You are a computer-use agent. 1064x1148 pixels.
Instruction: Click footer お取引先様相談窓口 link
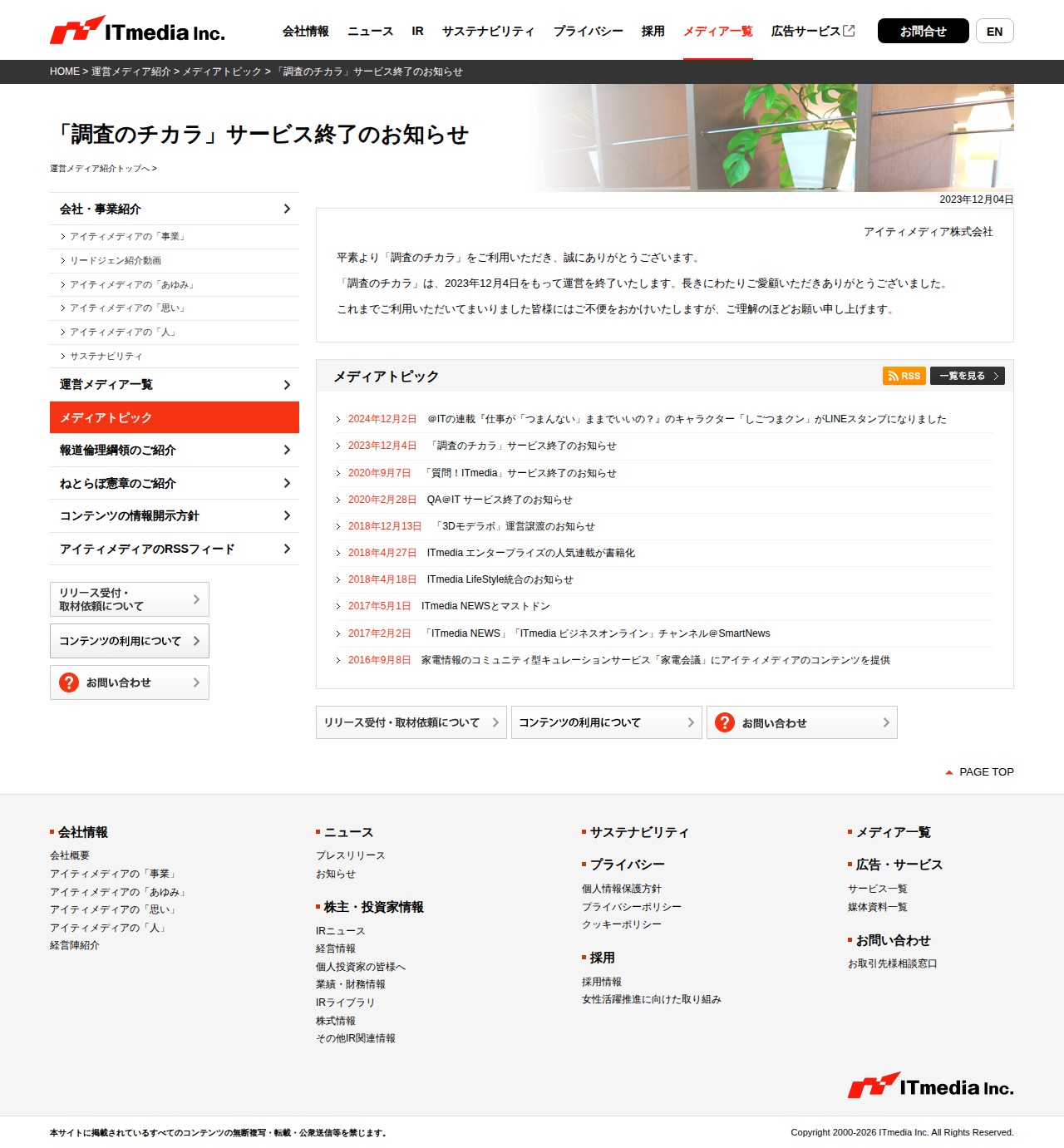tap(893, 963)
